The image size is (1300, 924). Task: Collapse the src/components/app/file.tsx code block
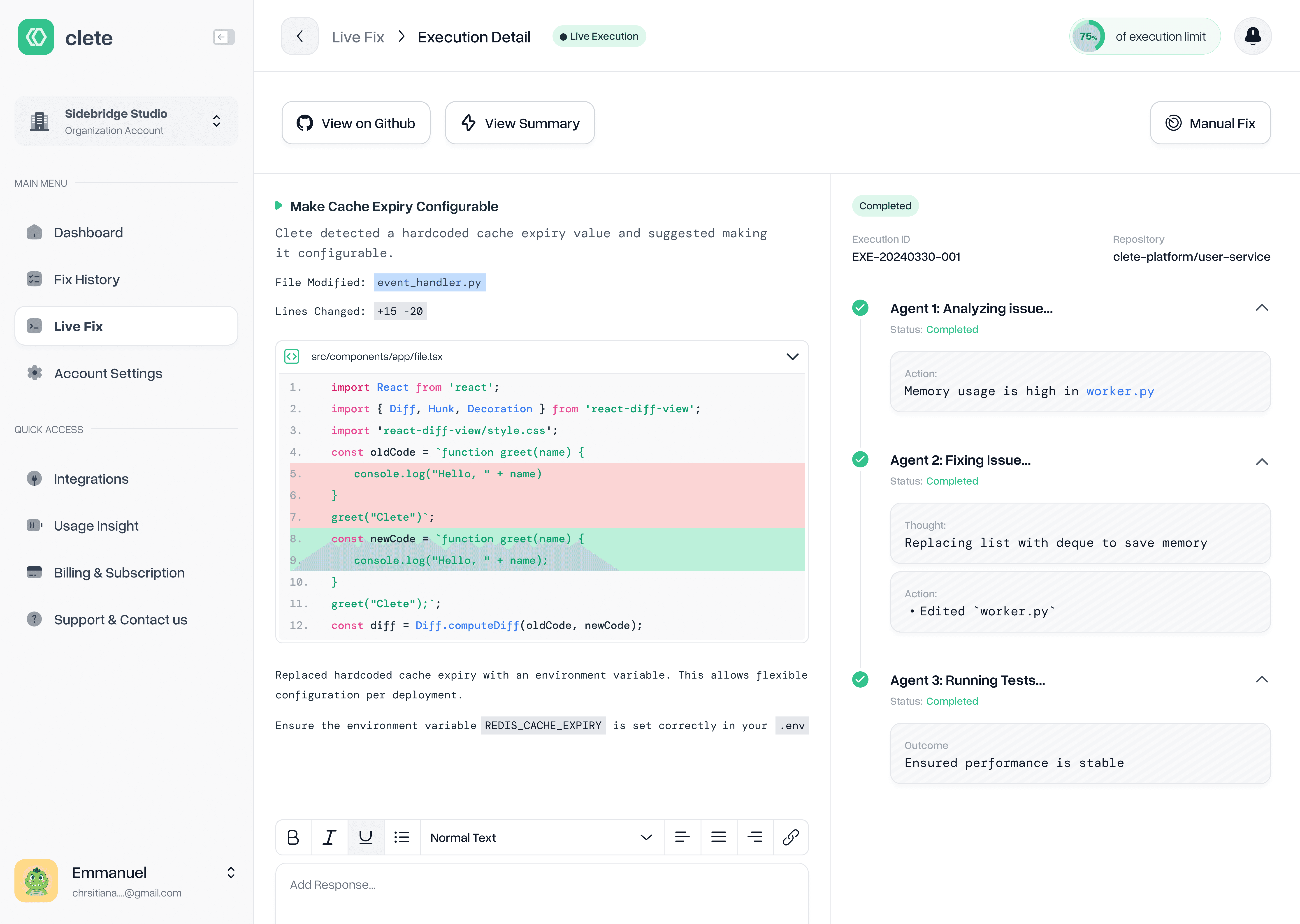click(x=792, y=357)
